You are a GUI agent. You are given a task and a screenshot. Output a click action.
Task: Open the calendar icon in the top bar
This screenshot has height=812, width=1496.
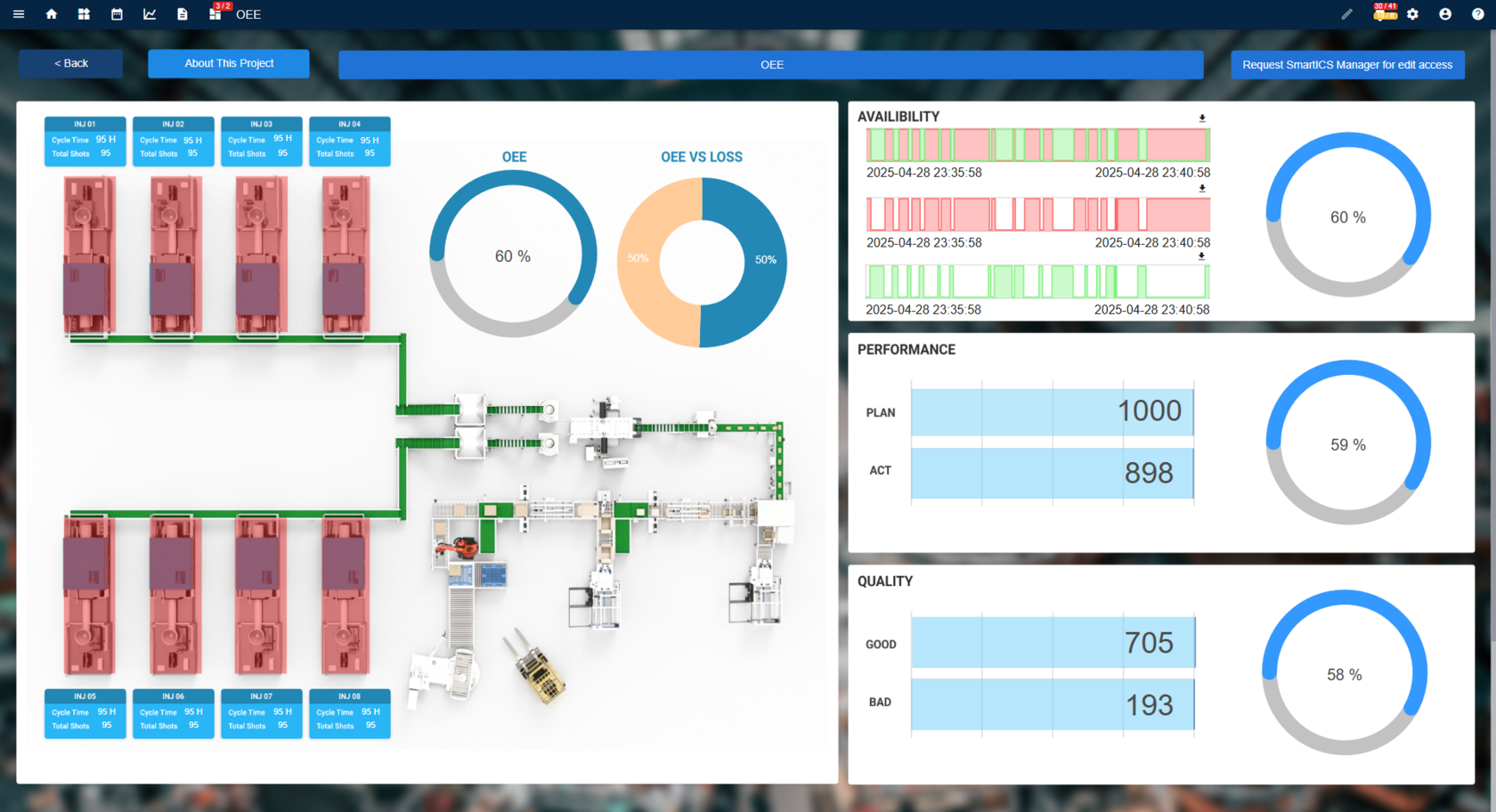click(x=117, y=14)
